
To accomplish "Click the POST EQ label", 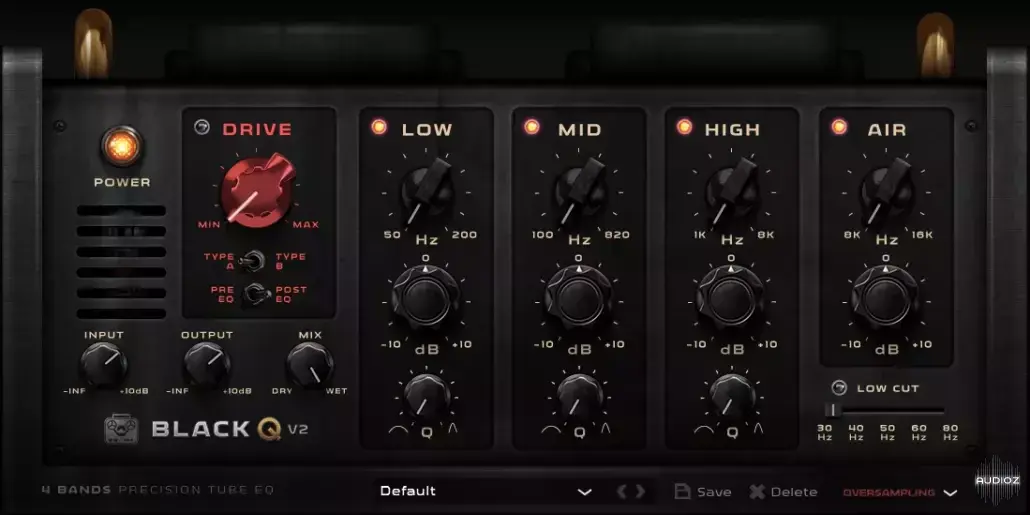I will click(x=291, y=294).
